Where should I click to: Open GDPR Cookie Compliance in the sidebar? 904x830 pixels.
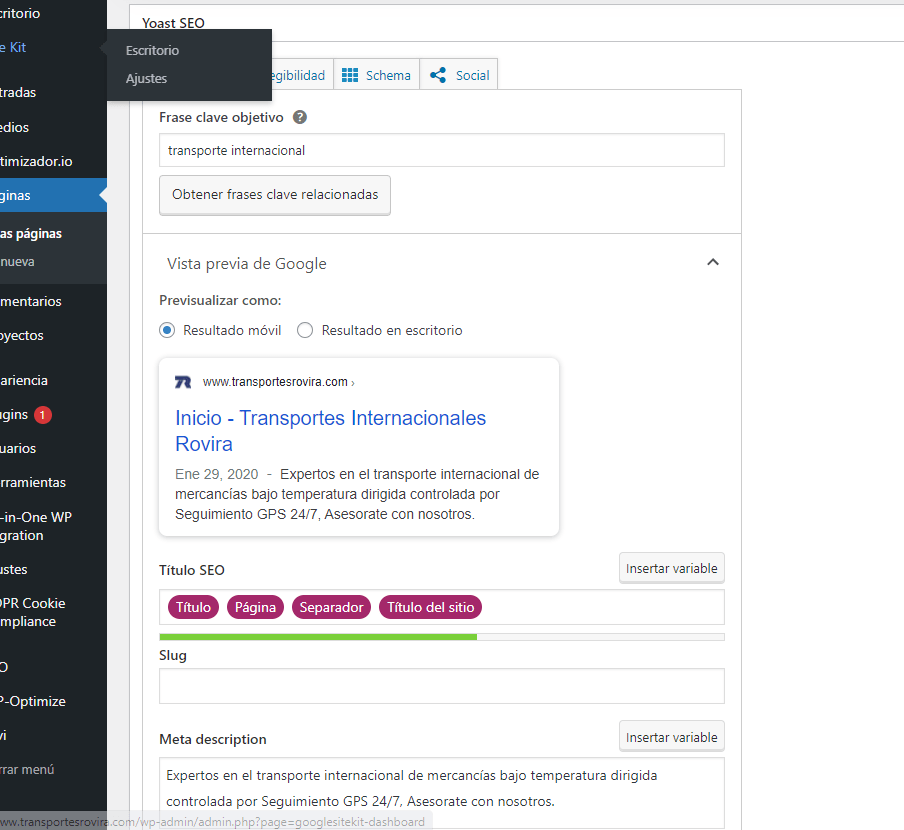(x=53, y=612)
